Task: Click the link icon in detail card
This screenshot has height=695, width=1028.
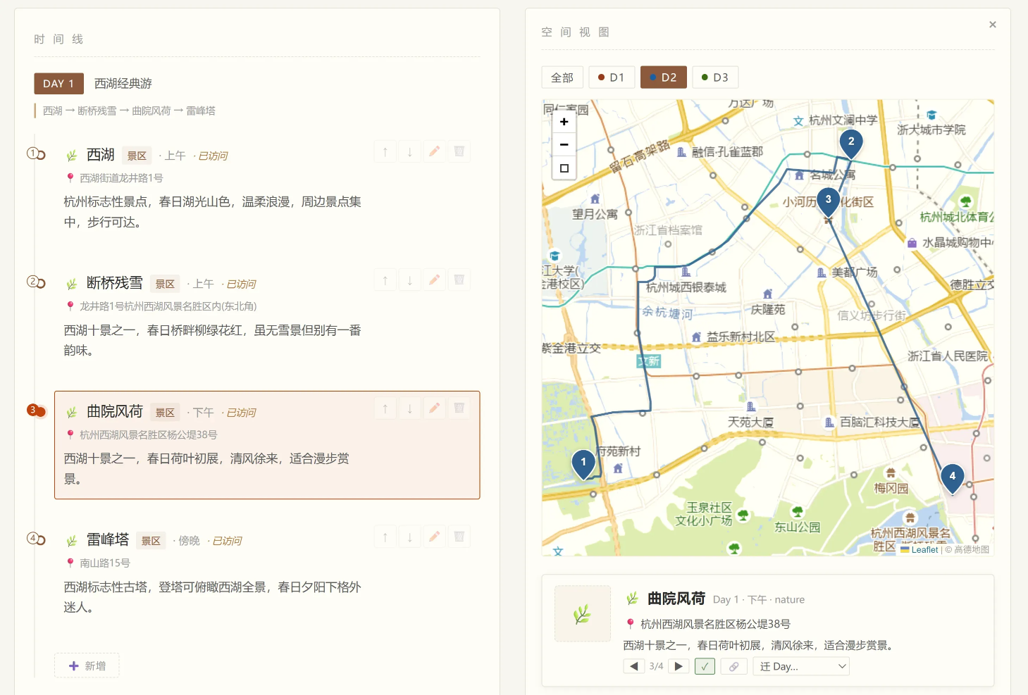Action: click(x=734, y=666)
